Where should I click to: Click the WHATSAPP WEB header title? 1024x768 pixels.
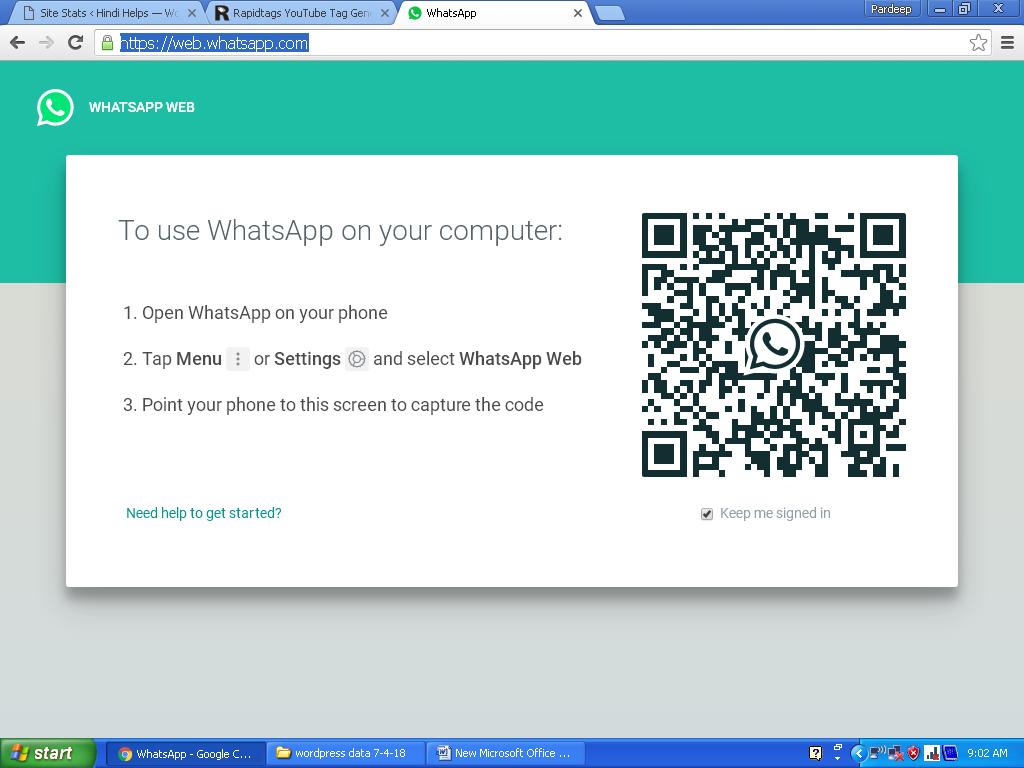click(142, 108)
